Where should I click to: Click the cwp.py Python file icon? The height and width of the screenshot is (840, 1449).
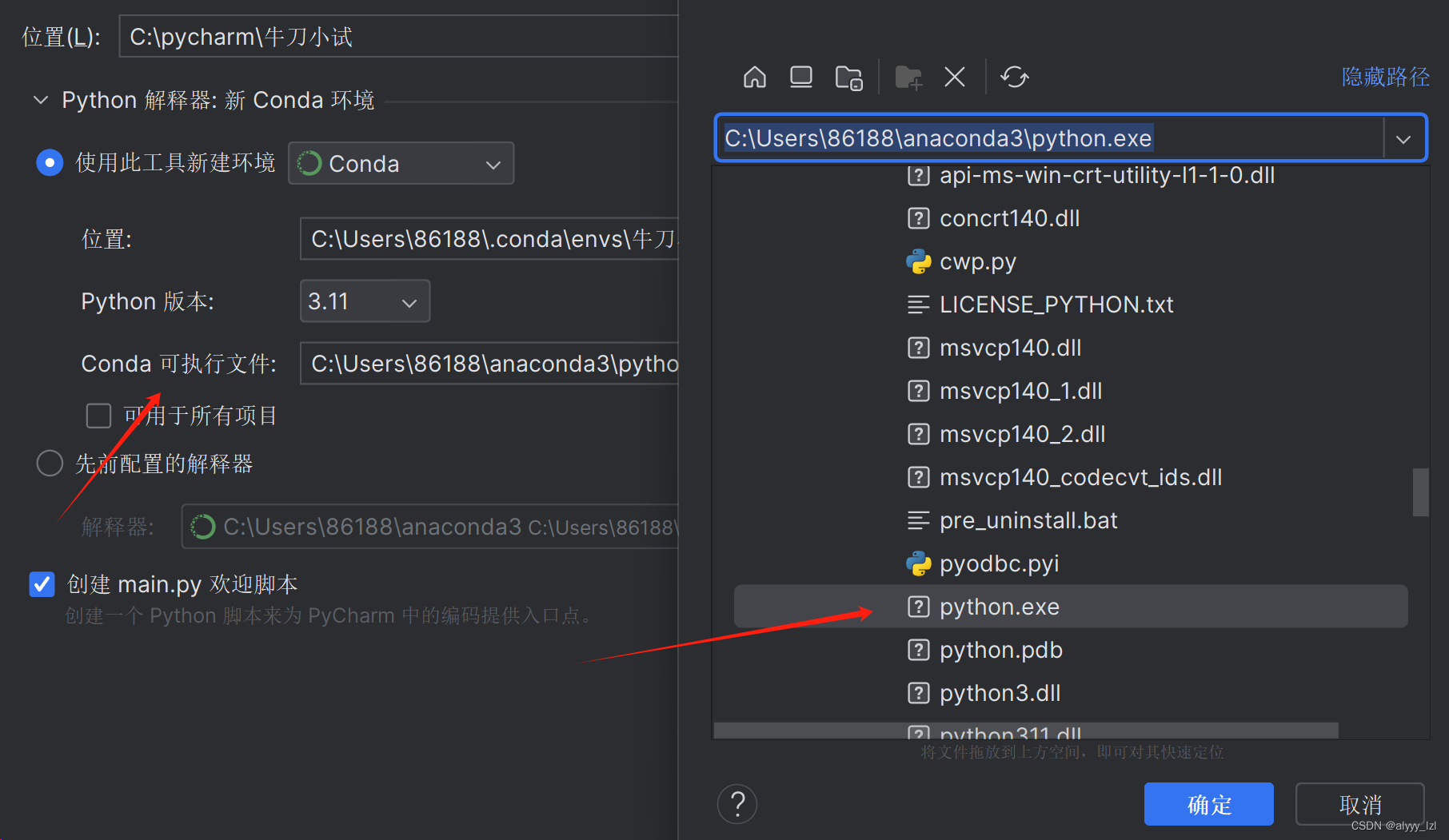coord(919,262)
